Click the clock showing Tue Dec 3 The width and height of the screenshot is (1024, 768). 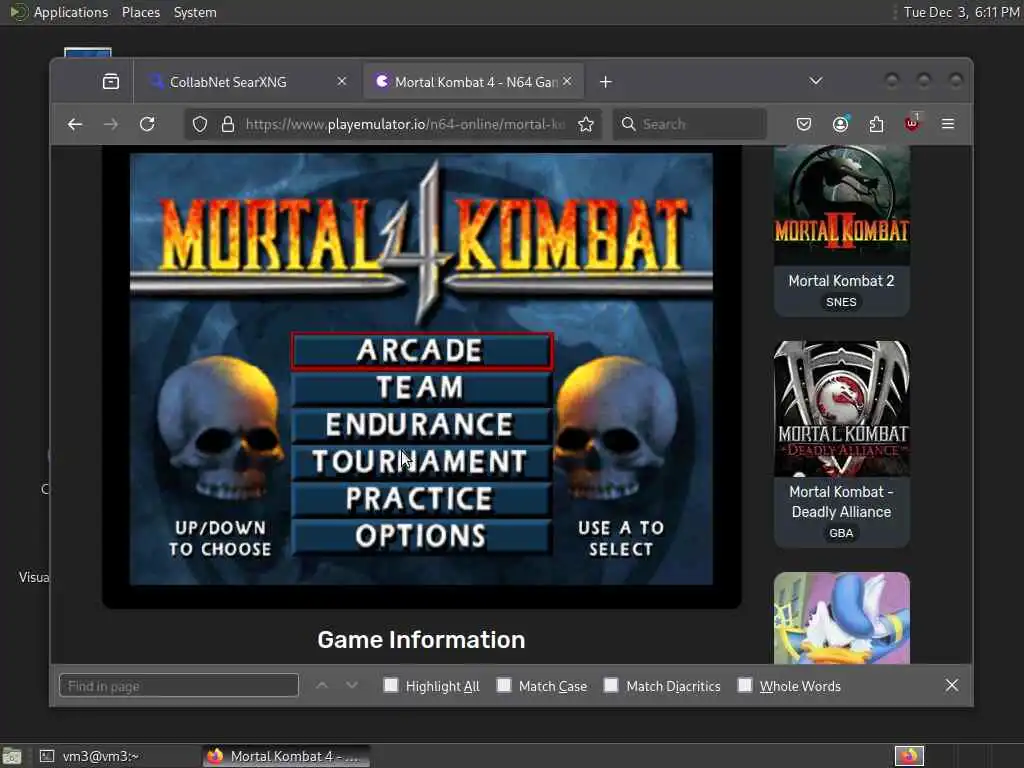[x=961, y=12]
